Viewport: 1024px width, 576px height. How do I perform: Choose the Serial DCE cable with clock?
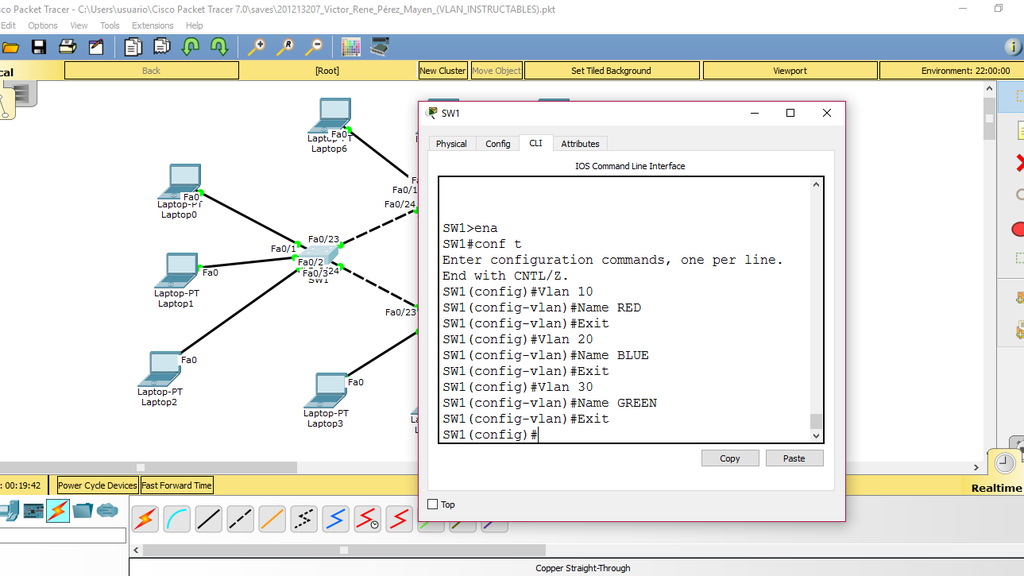click(367, 519)
